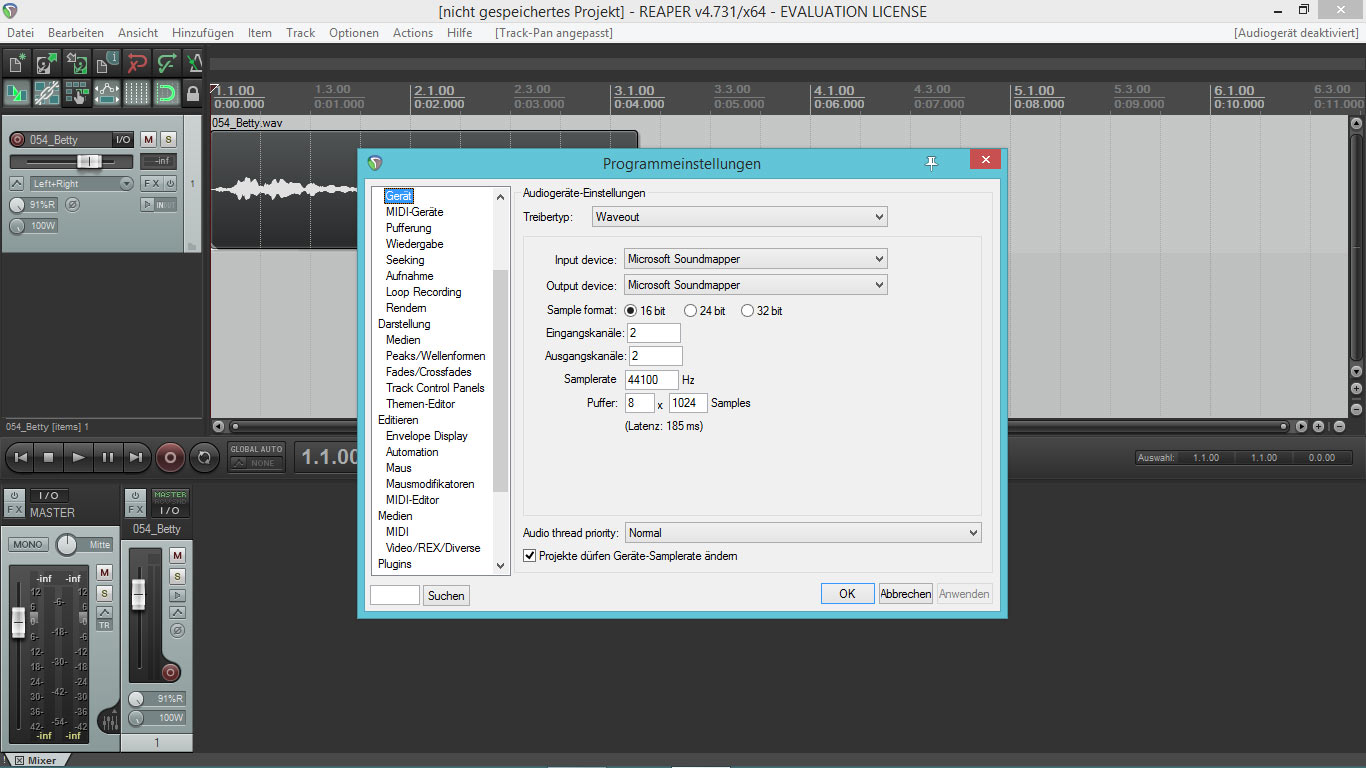Start playback with the play button
The height and width of the screenshot is (768, 1366).
point(78,457)
